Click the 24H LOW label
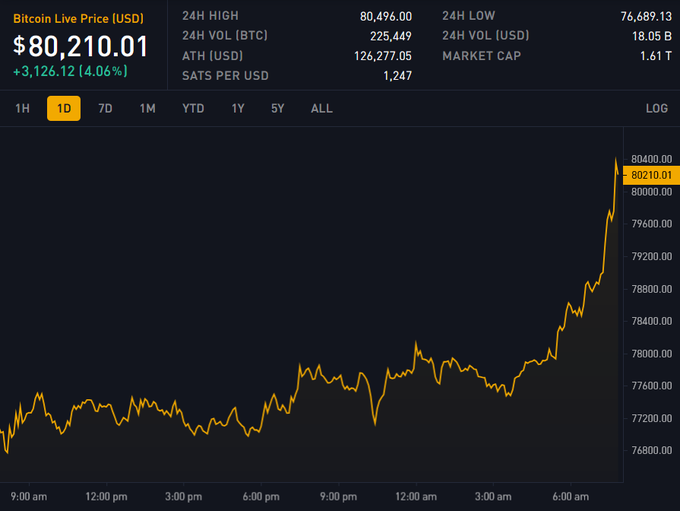 469,16
